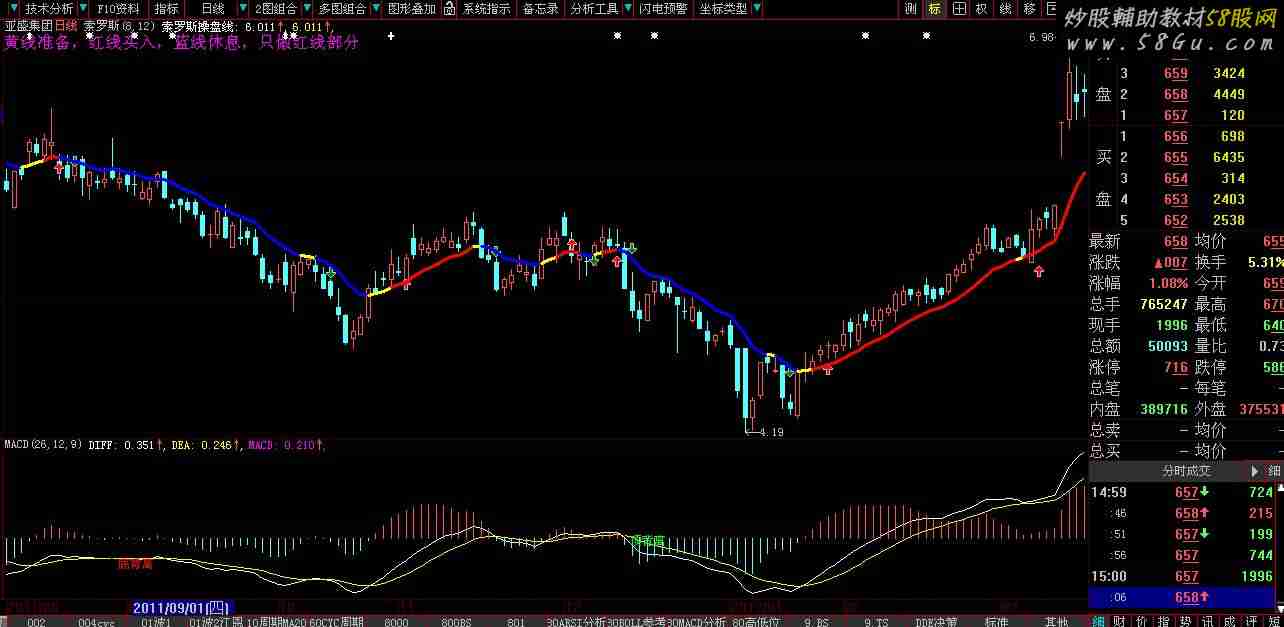Image resolution: width=1284 pixels, height=627 pixels.
Task: Click the 15:00 trade time entry
Action: (1107, 576)
